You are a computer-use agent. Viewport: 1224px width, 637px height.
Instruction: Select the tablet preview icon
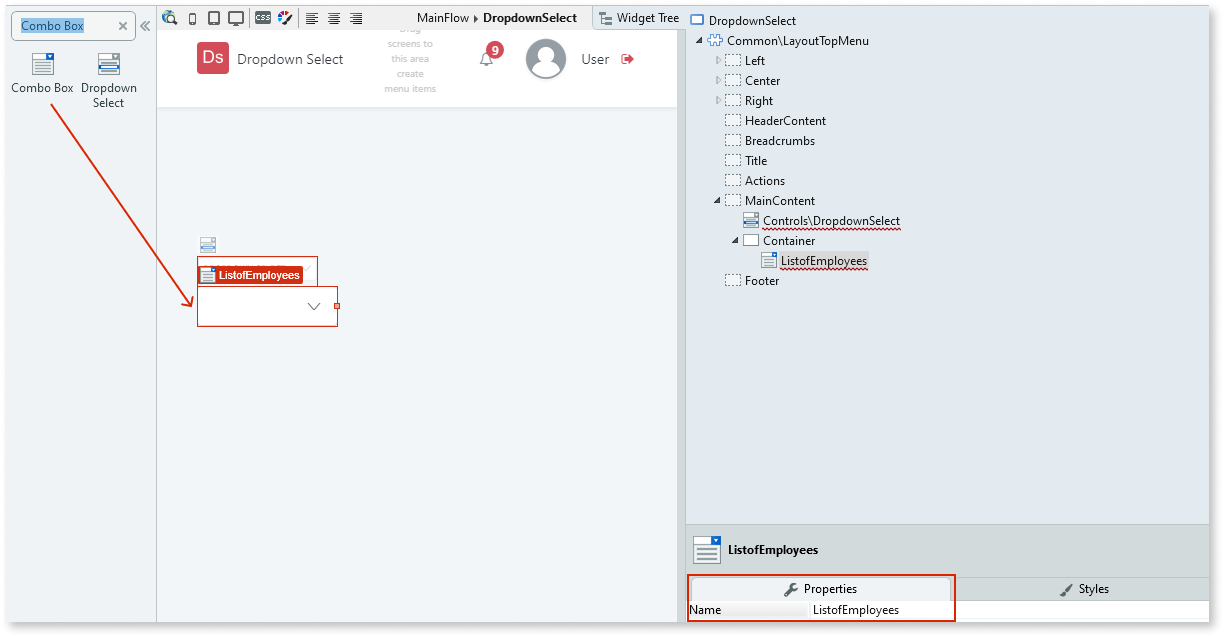213,17
